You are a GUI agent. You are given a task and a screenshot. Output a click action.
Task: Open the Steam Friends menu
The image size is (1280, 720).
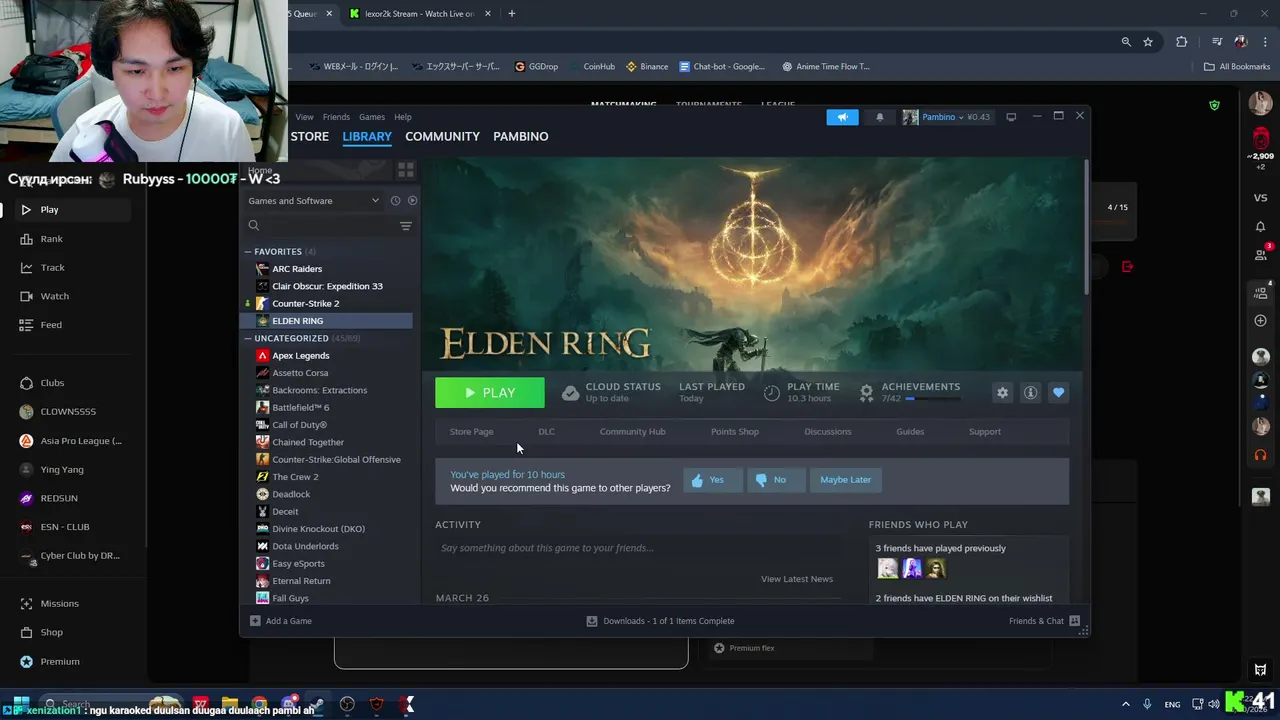click(336, 117)
